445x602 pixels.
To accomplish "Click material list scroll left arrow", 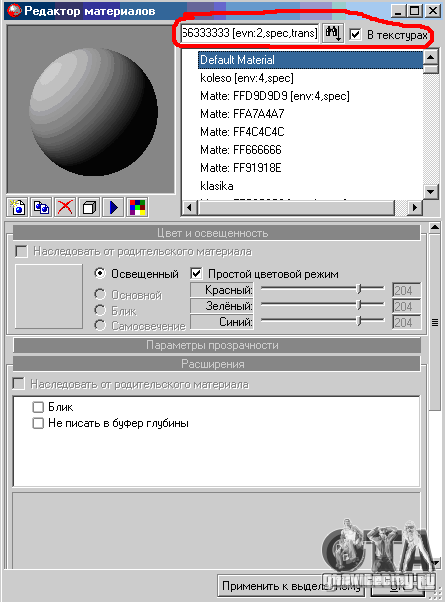I will (189, 208).
